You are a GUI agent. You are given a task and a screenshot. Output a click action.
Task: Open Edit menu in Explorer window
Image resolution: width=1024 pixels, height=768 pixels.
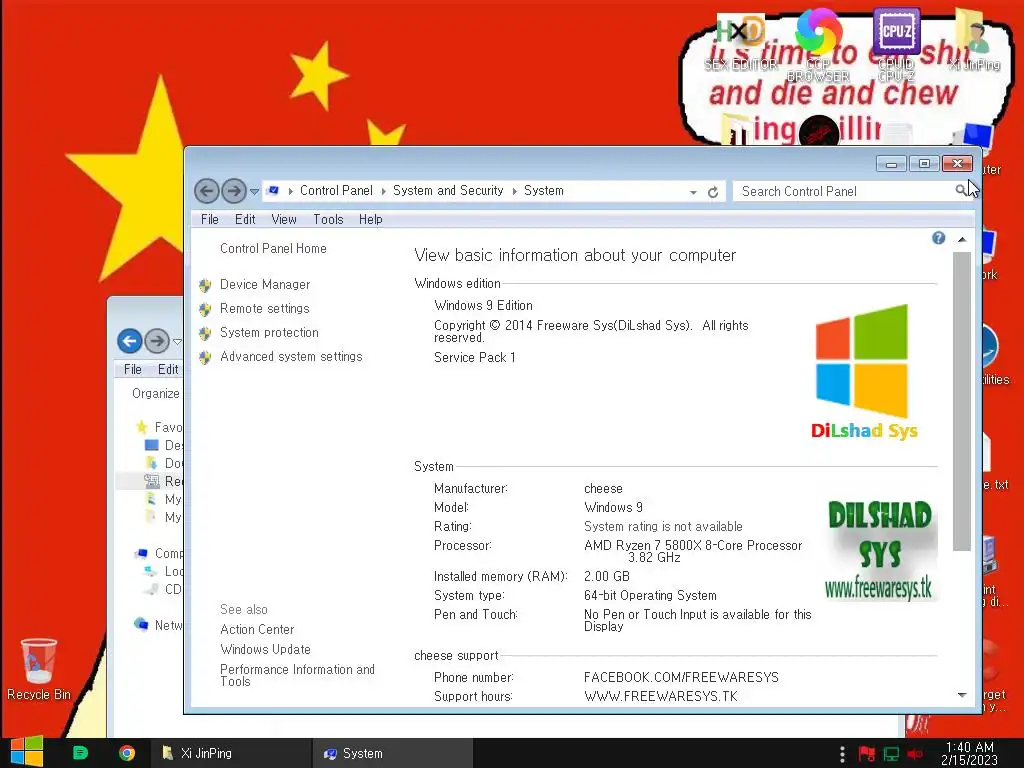click(x=168, y=369)
